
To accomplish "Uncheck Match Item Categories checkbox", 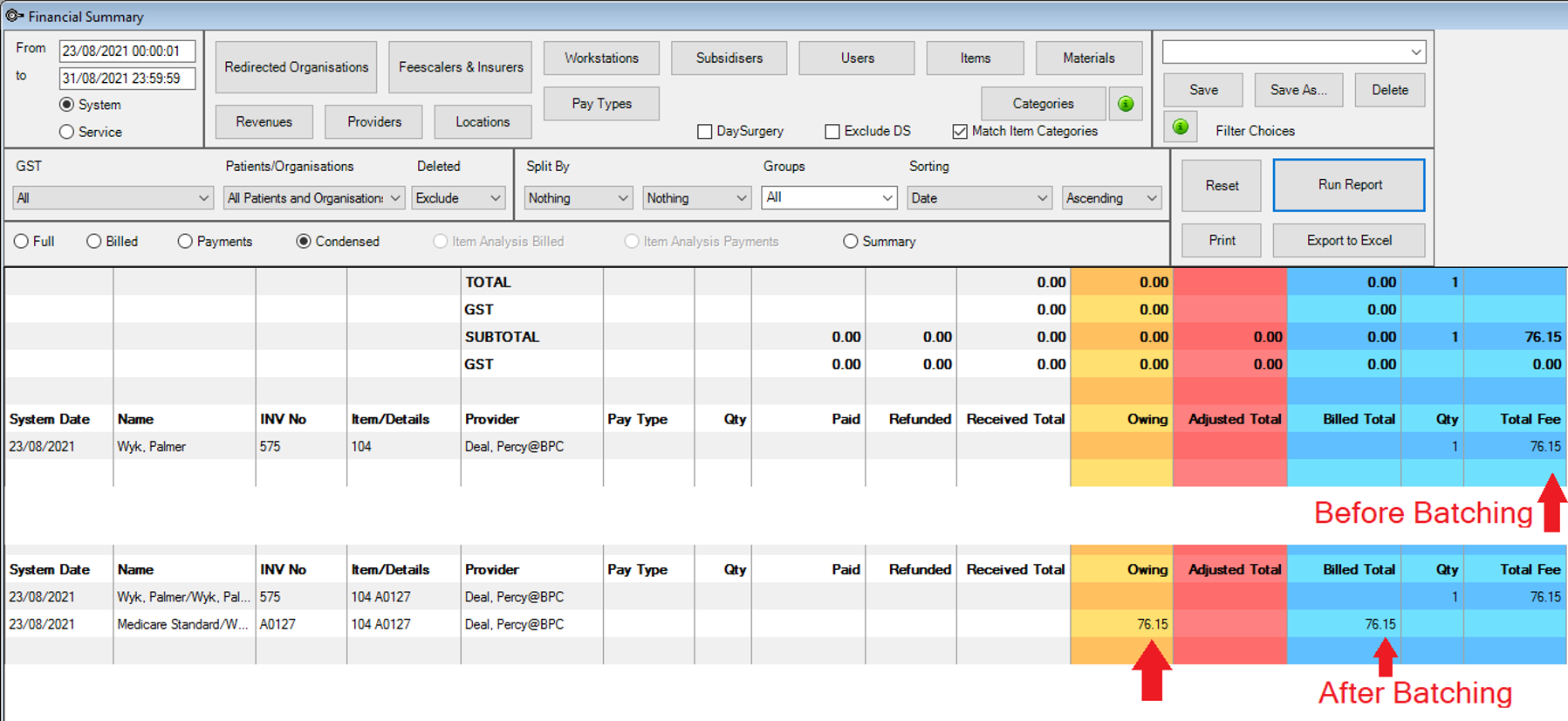I will coord(960,132).
